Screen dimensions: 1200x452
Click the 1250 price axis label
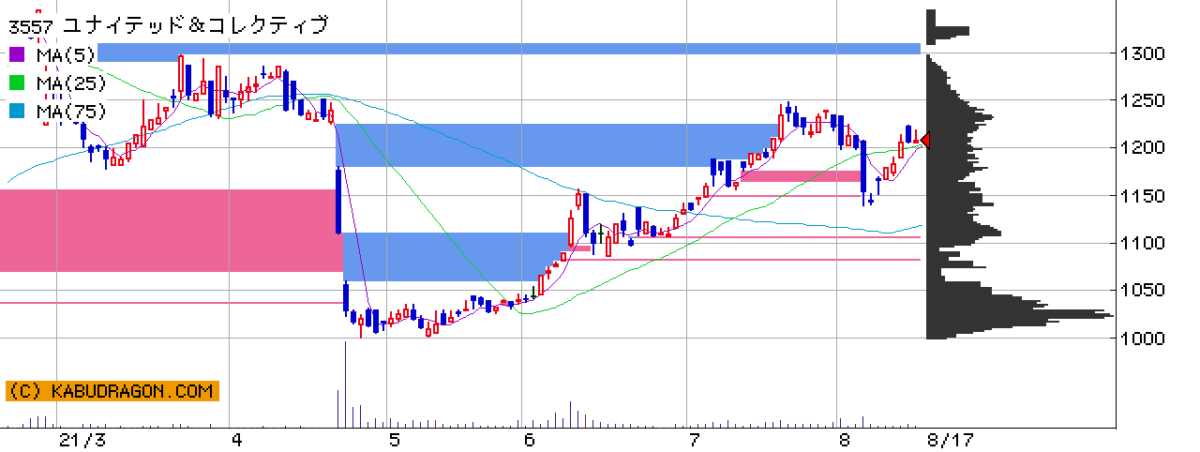(x=1144, y=101)
